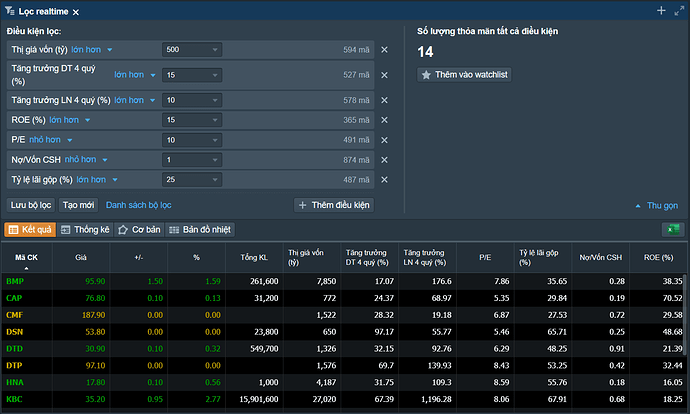Close the Lọc realtime tab
690x414 pixels.
point(76,11)
